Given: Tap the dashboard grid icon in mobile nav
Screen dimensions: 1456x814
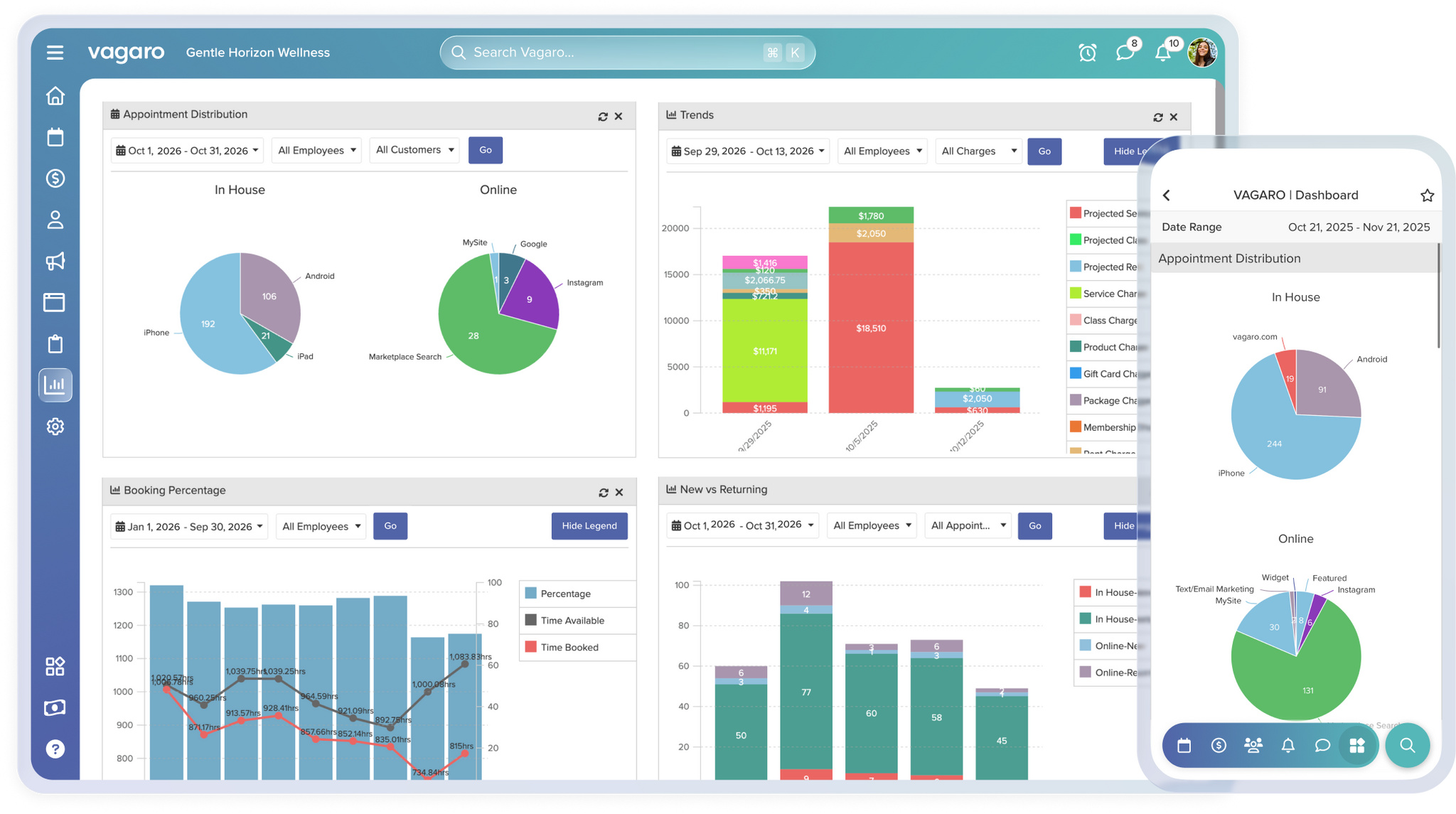Looking at the screenshot, I should [x=1357, y=745].
